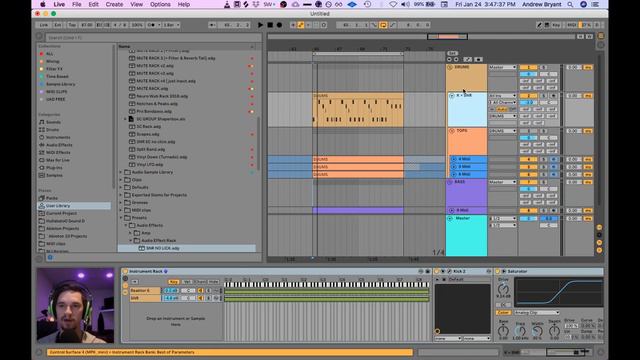Open the Sounds category
This screenshot has height=360, width=640.
point(53,122)
